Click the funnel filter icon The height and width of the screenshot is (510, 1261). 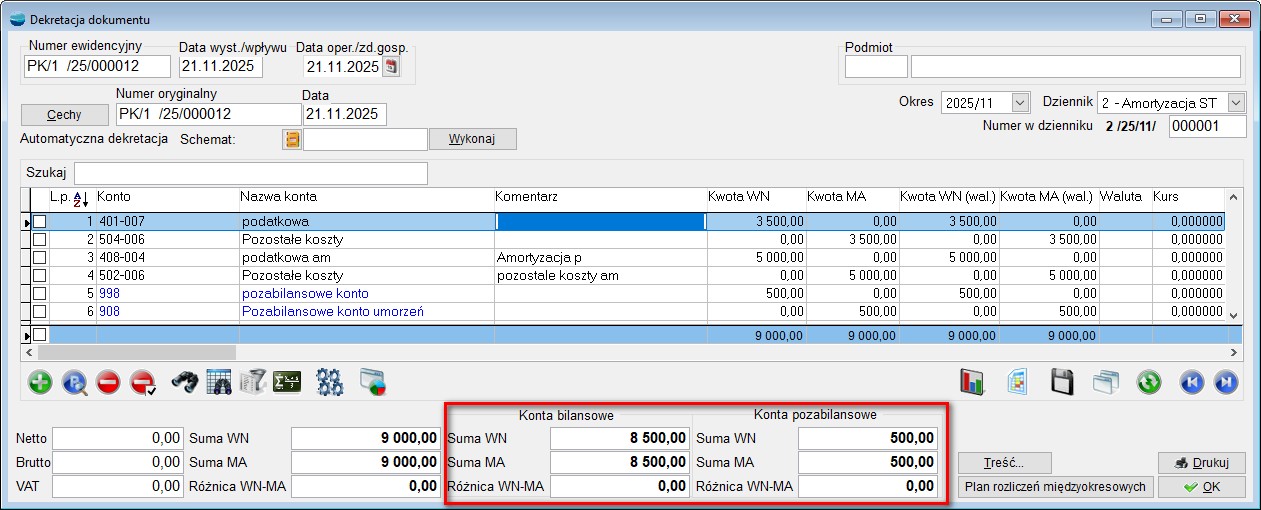[x=253, y=382]
